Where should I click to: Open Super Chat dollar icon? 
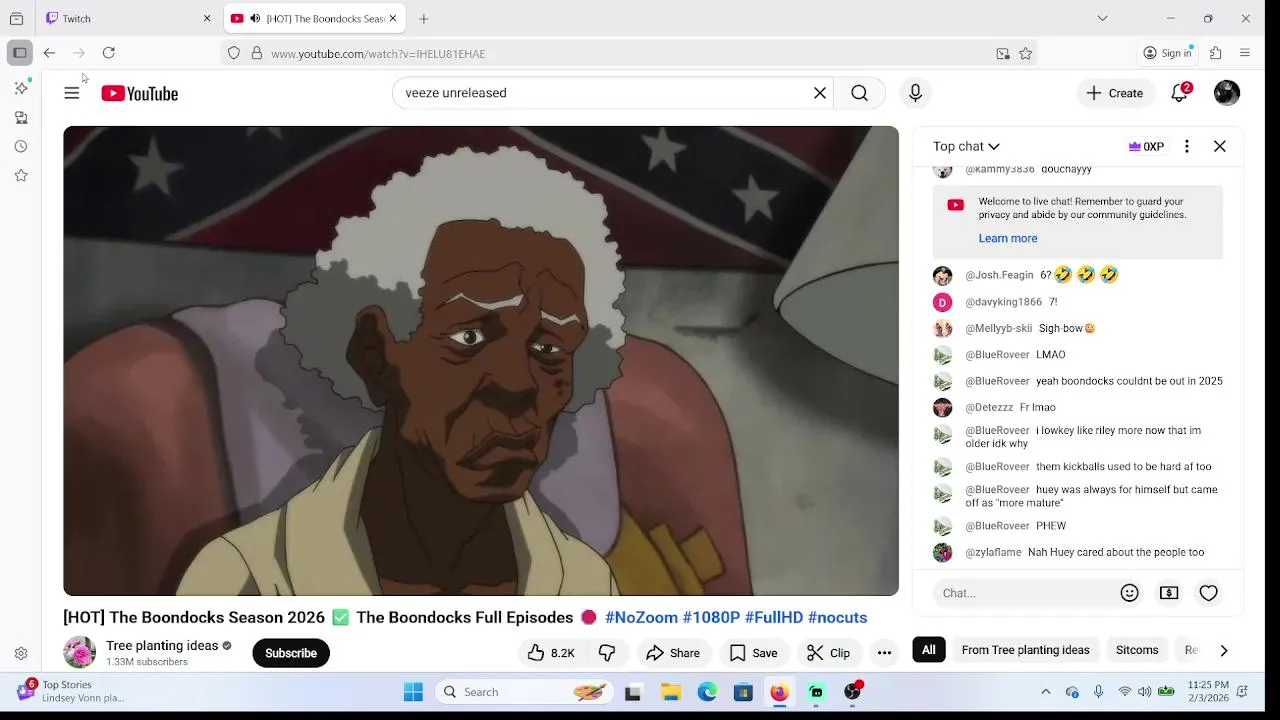(1169, 593)
